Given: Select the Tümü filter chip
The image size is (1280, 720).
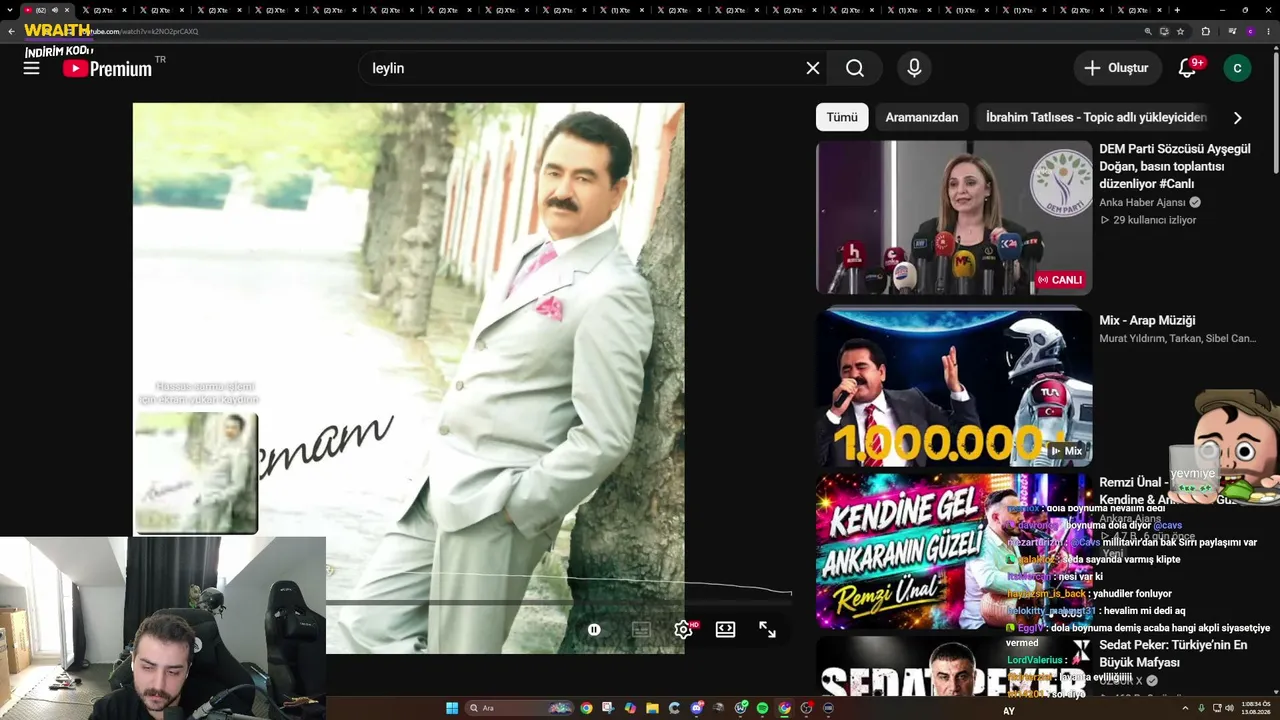Looking at the screenshot, I should click(842, 117).
